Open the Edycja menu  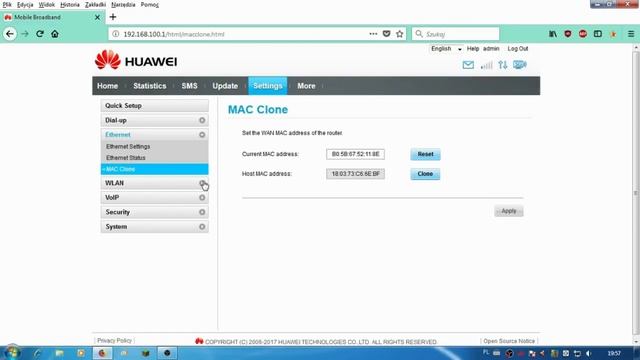[x=25, y=4]
